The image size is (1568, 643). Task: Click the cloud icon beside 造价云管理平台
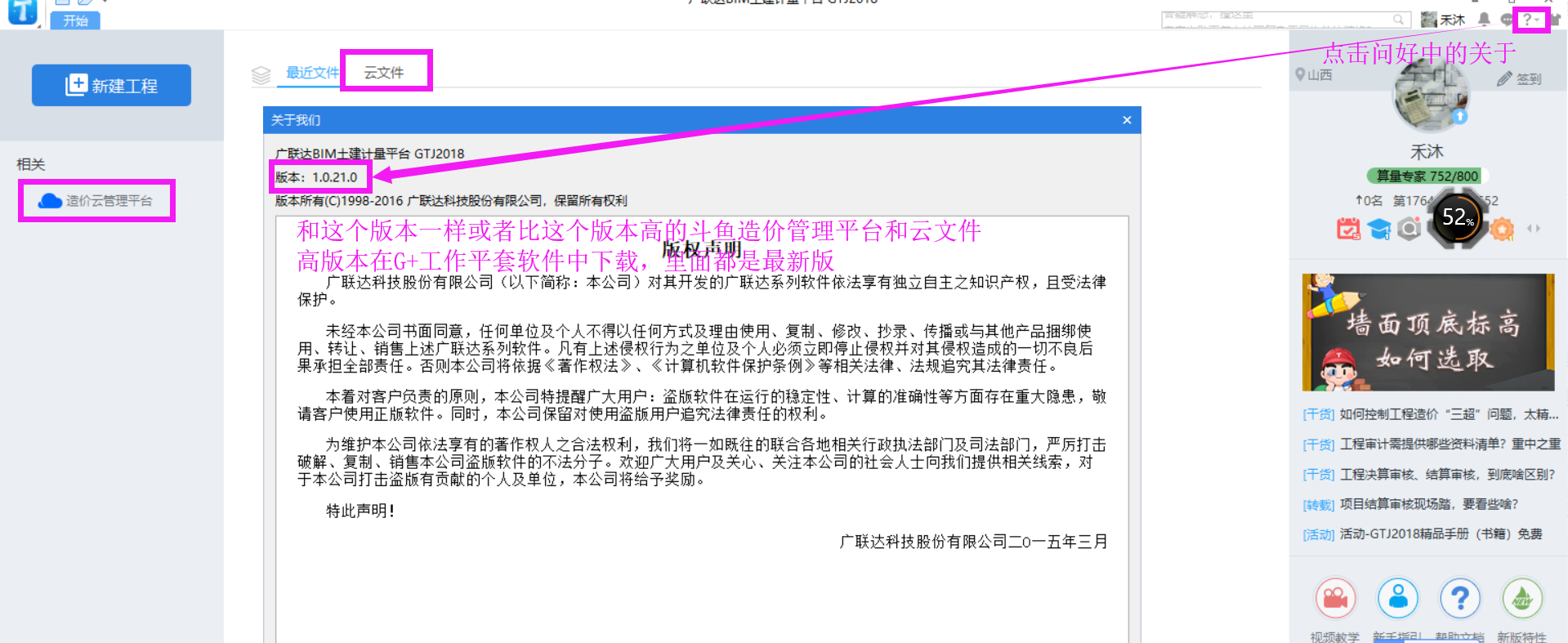51,201
